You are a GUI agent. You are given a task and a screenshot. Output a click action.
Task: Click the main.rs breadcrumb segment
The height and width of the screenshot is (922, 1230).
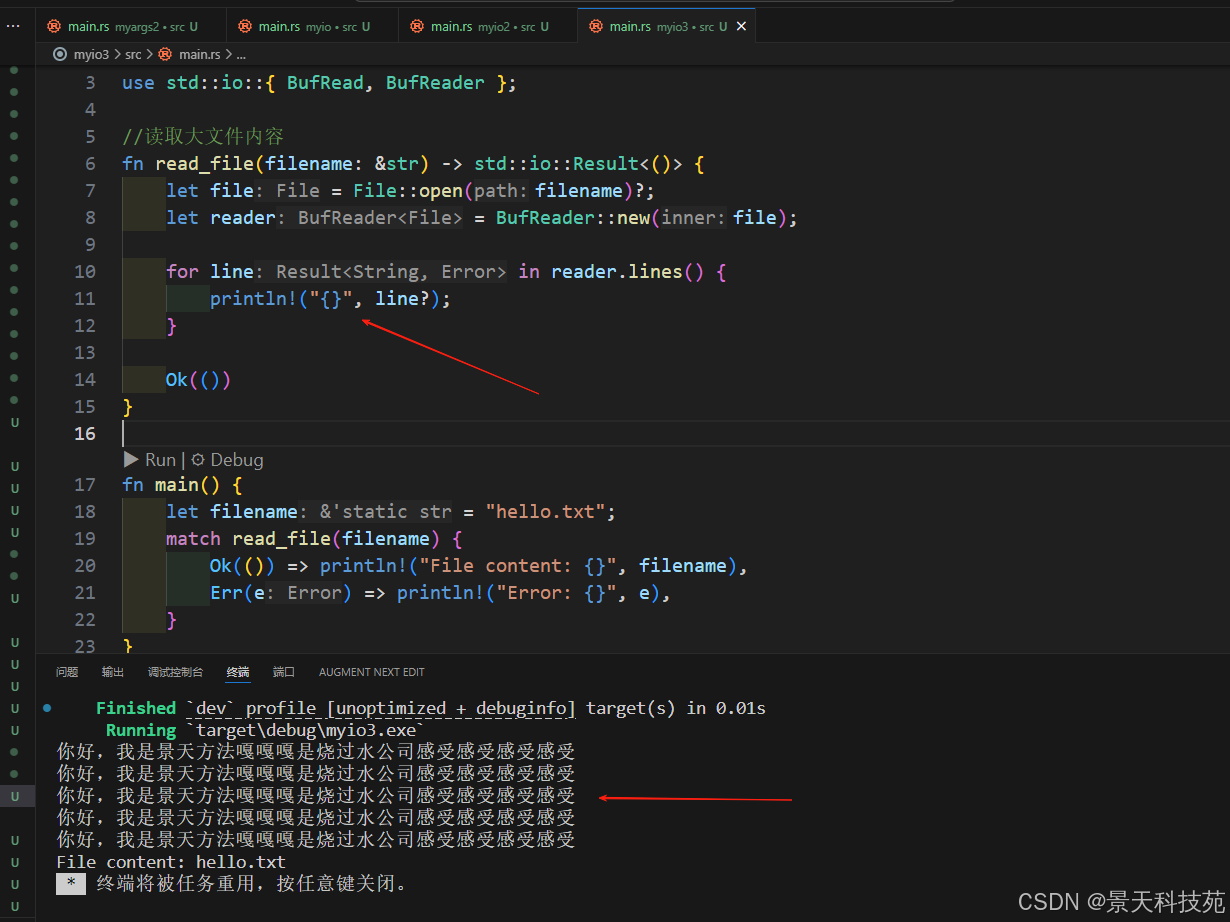pyautogui.click(x=199, y=54)
